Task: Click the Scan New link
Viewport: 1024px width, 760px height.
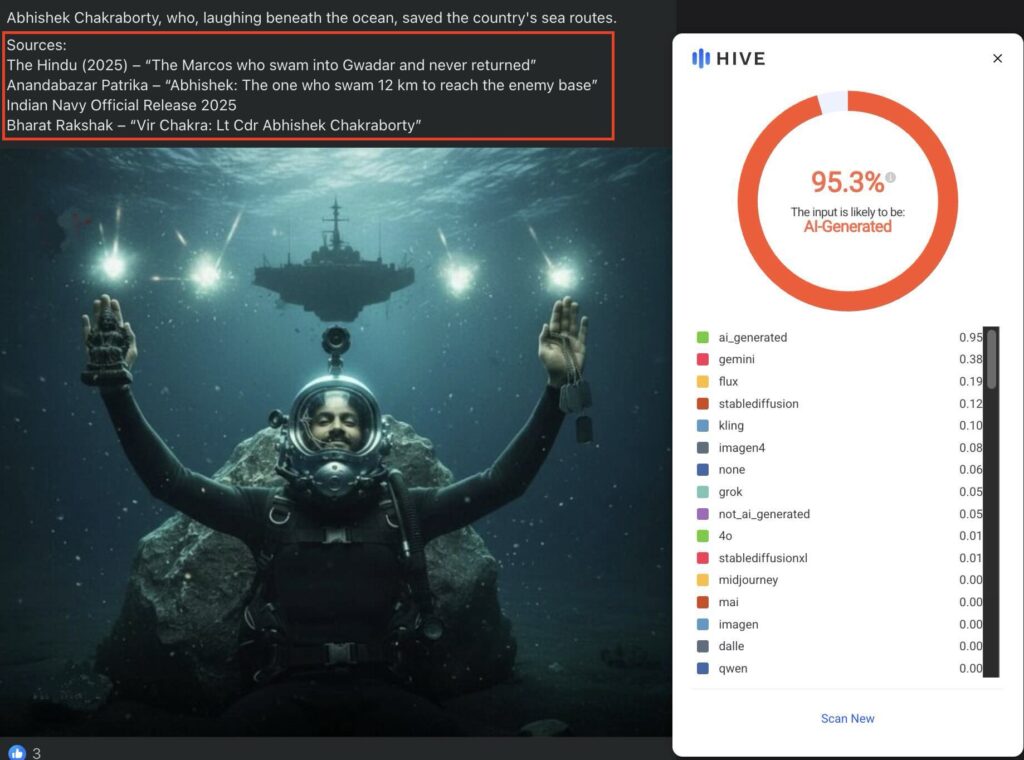Action: pyautogui.click(x=847, y=718)
